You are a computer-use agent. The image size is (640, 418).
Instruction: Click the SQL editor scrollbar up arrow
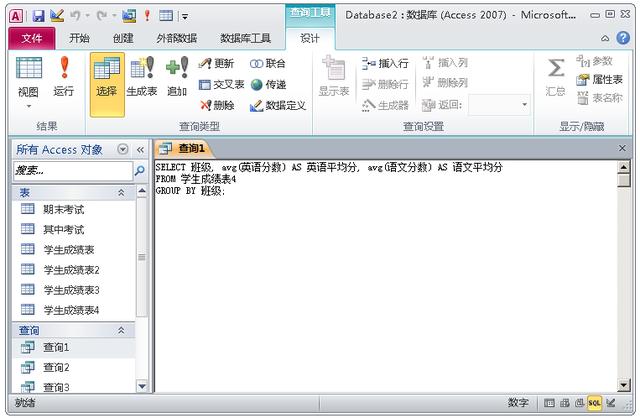click(624, 167)
